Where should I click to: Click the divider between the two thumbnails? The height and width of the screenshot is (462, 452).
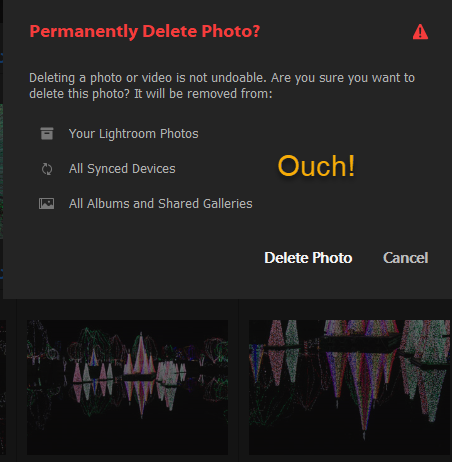coord(239,380)
